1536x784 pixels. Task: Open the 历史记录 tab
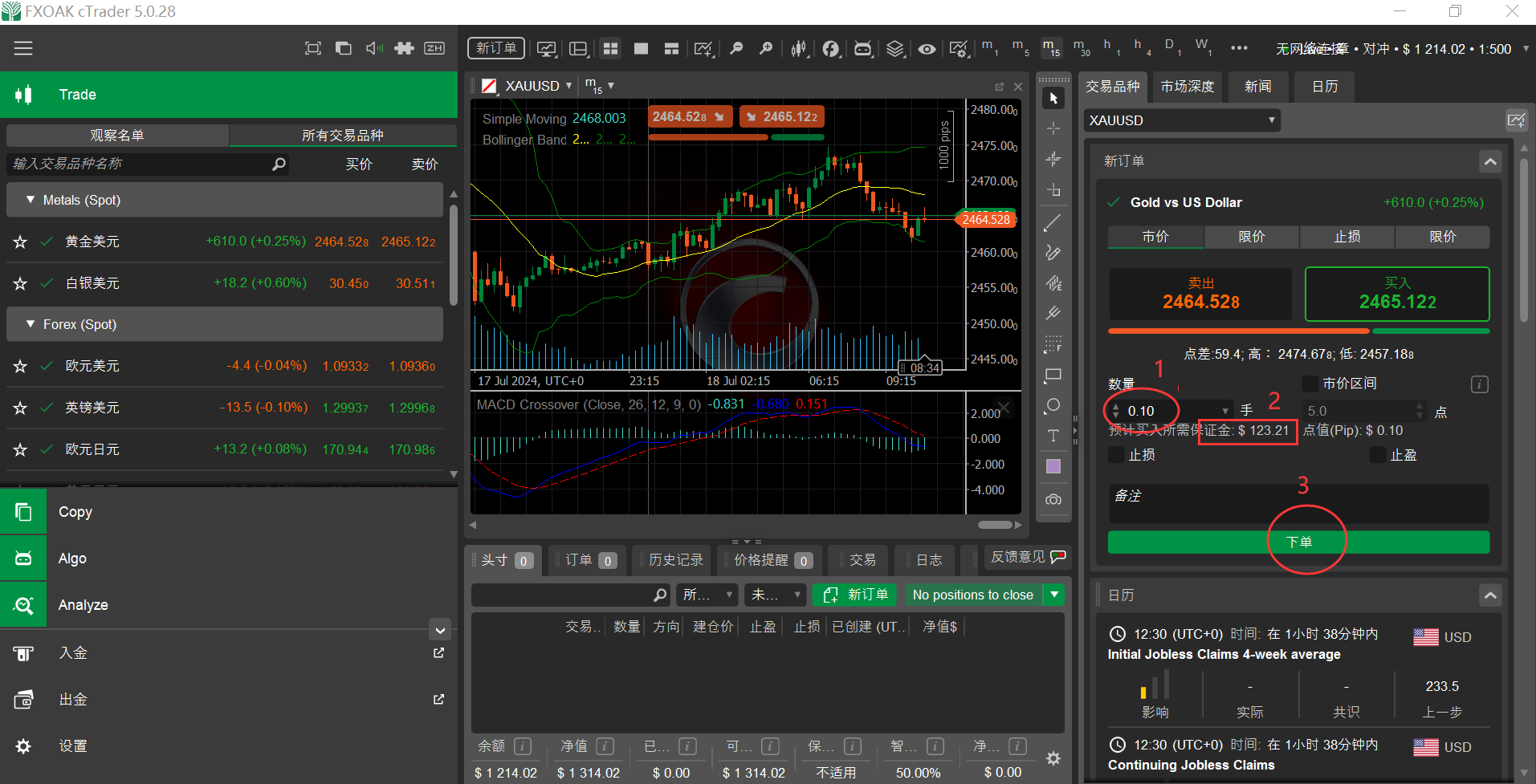coord(670,560)
